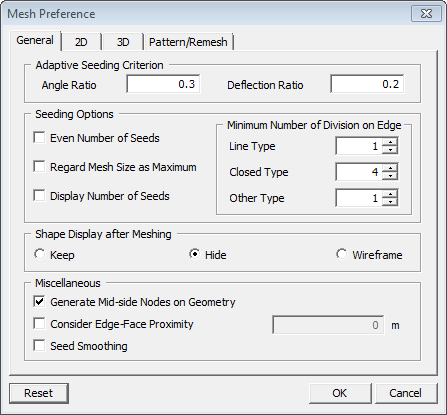
Task: Uncheck Generate Mid-side Nodes on Geometry
Action: pos(39,302)
